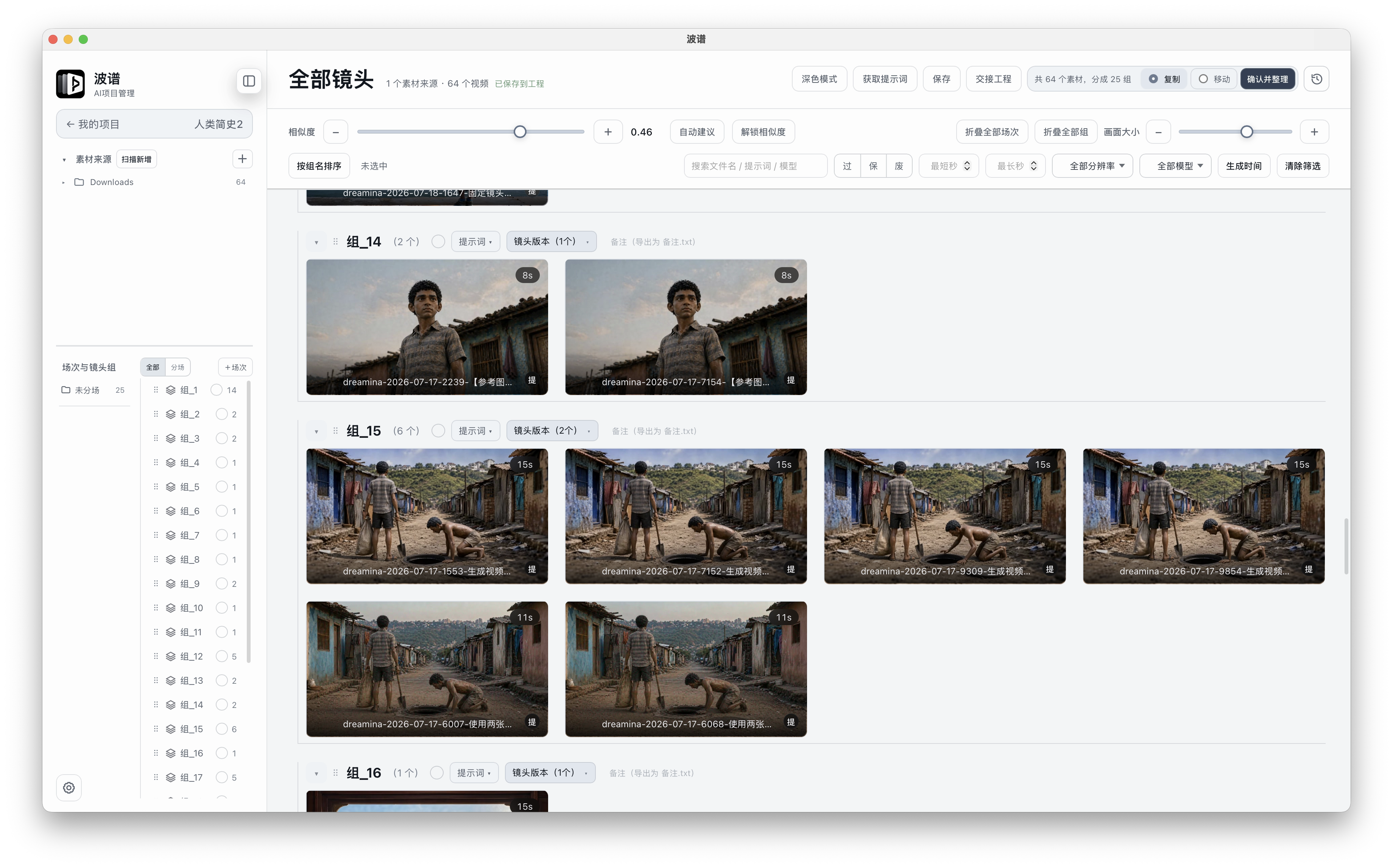Open thumbnail dreamina-2026-07-17-9309
This screenshot has width=1393, height=868.
point(944,516)
